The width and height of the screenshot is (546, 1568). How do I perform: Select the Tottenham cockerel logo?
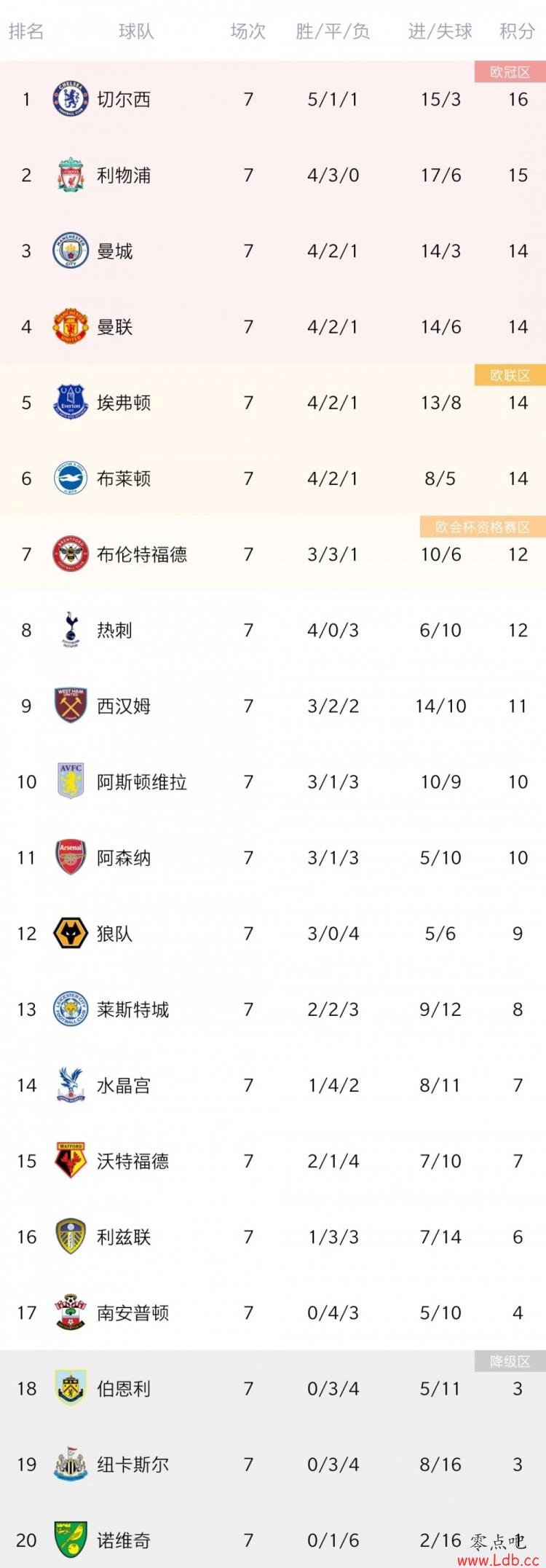coord(71,630)
